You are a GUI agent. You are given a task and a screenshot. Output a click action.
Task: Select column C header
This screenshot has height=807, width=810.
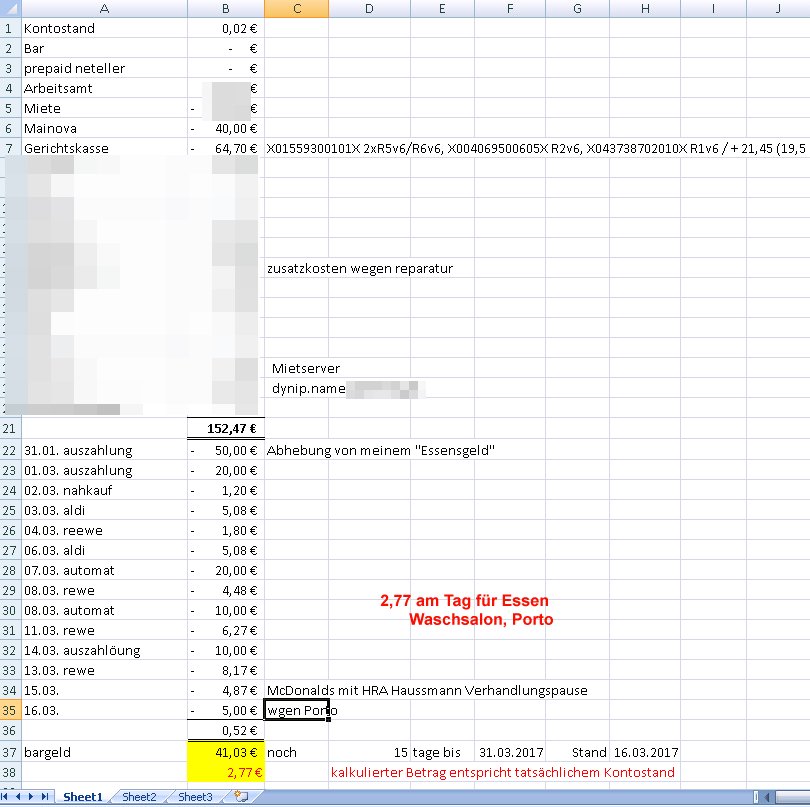(297, 9)
